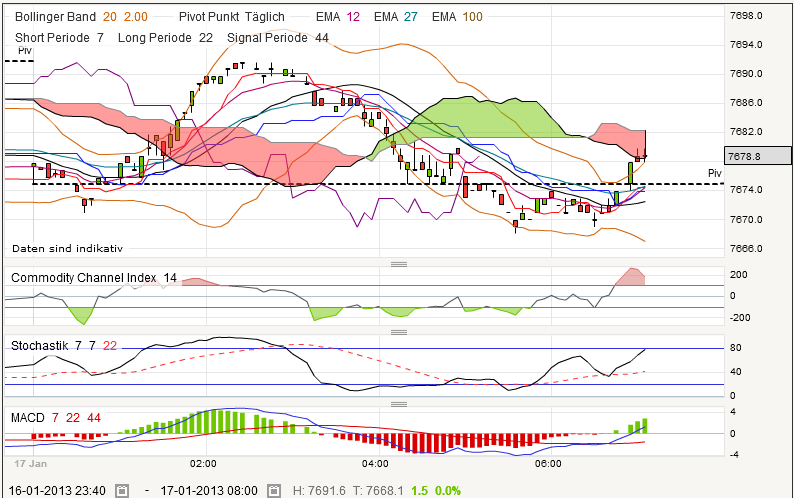Click the green percent change 0.0%

(448, 490)
